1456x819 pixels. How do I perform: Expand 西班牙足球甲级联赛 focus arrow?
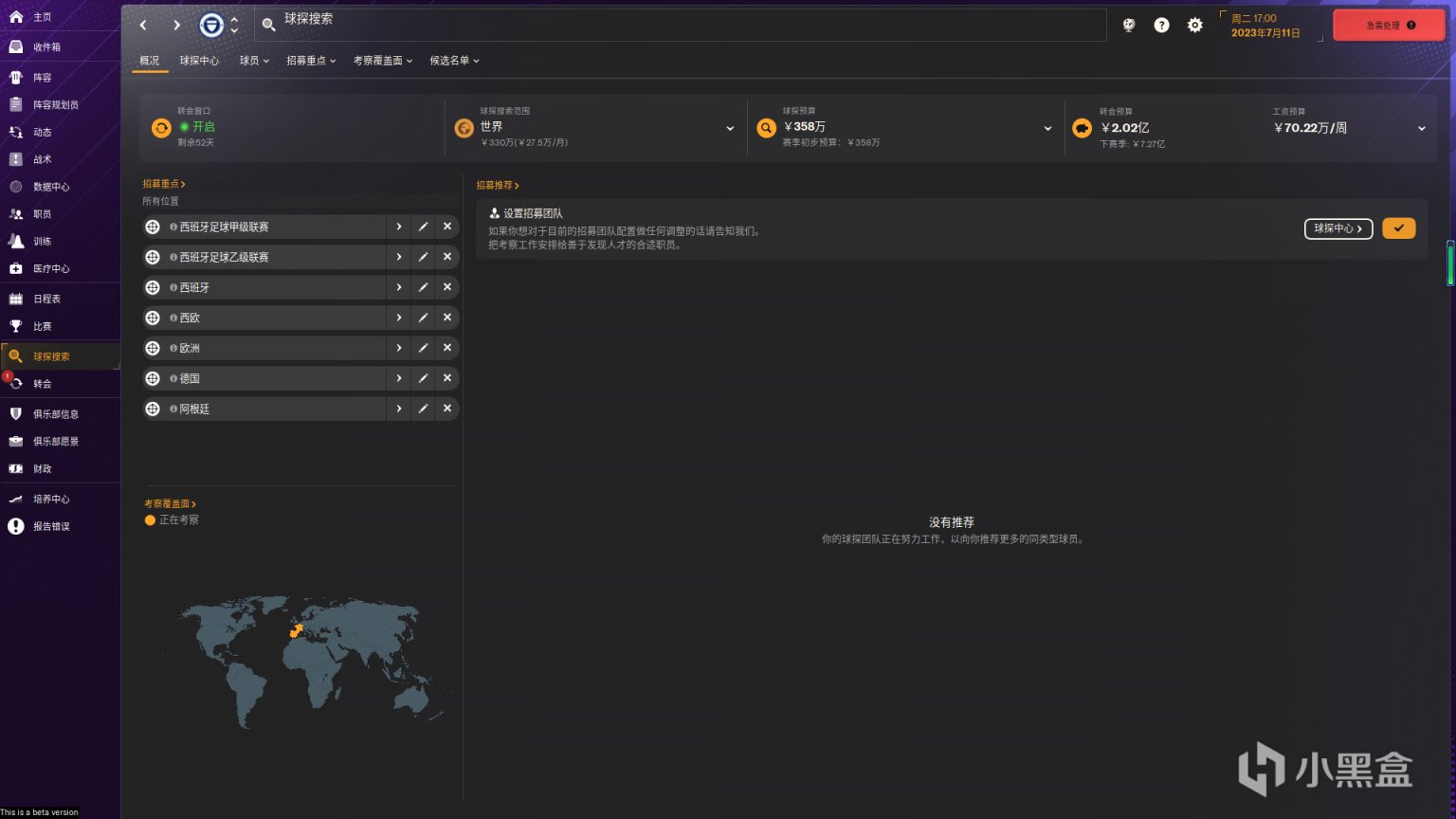point(399,227)
